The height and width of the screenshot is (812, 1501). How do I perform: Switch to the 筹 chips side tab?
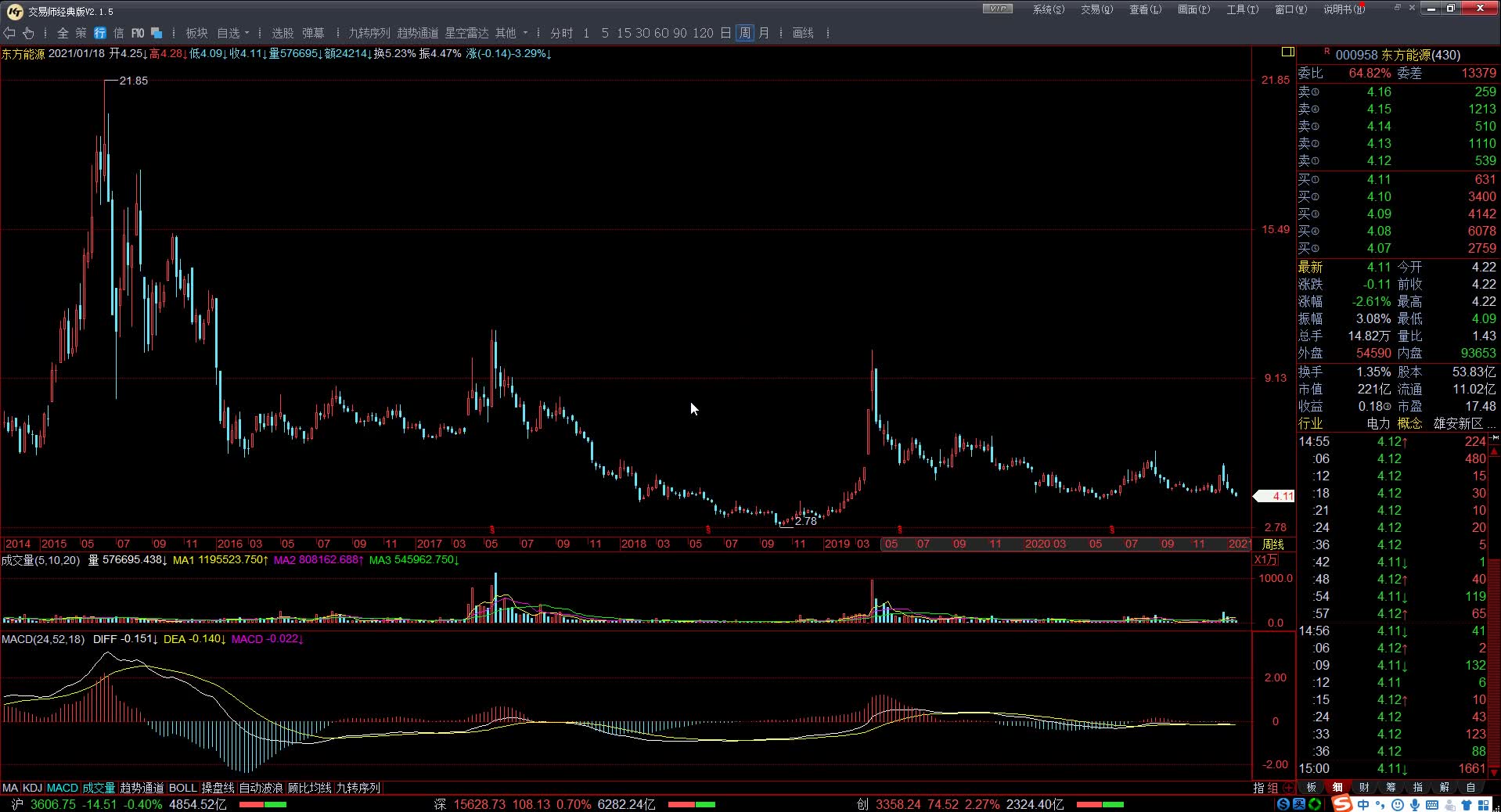[x=1391, y=788]
